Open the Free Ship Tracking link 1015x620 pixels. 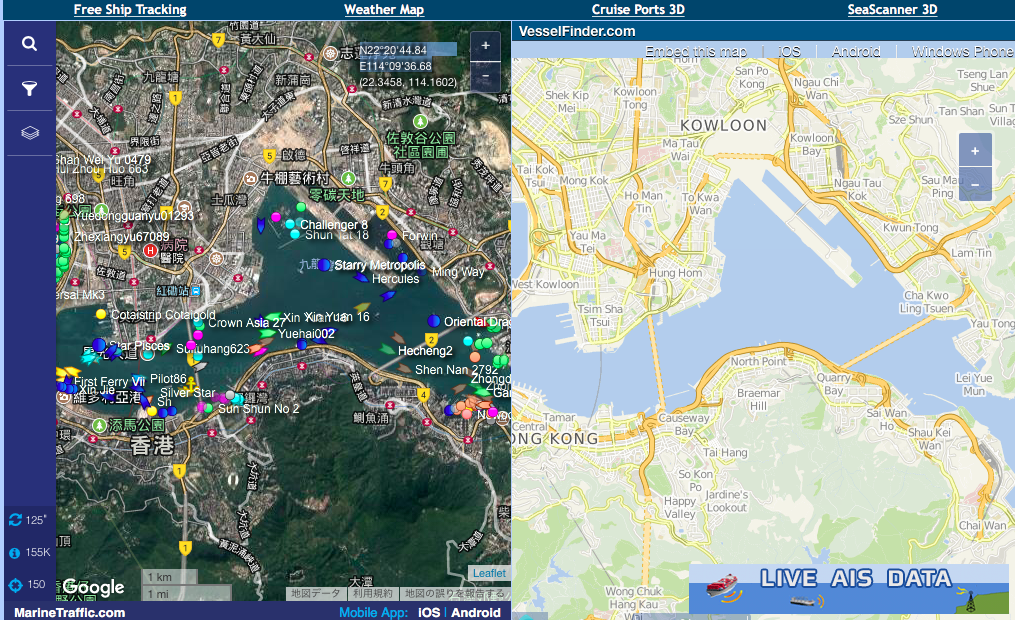coord(130,10)
